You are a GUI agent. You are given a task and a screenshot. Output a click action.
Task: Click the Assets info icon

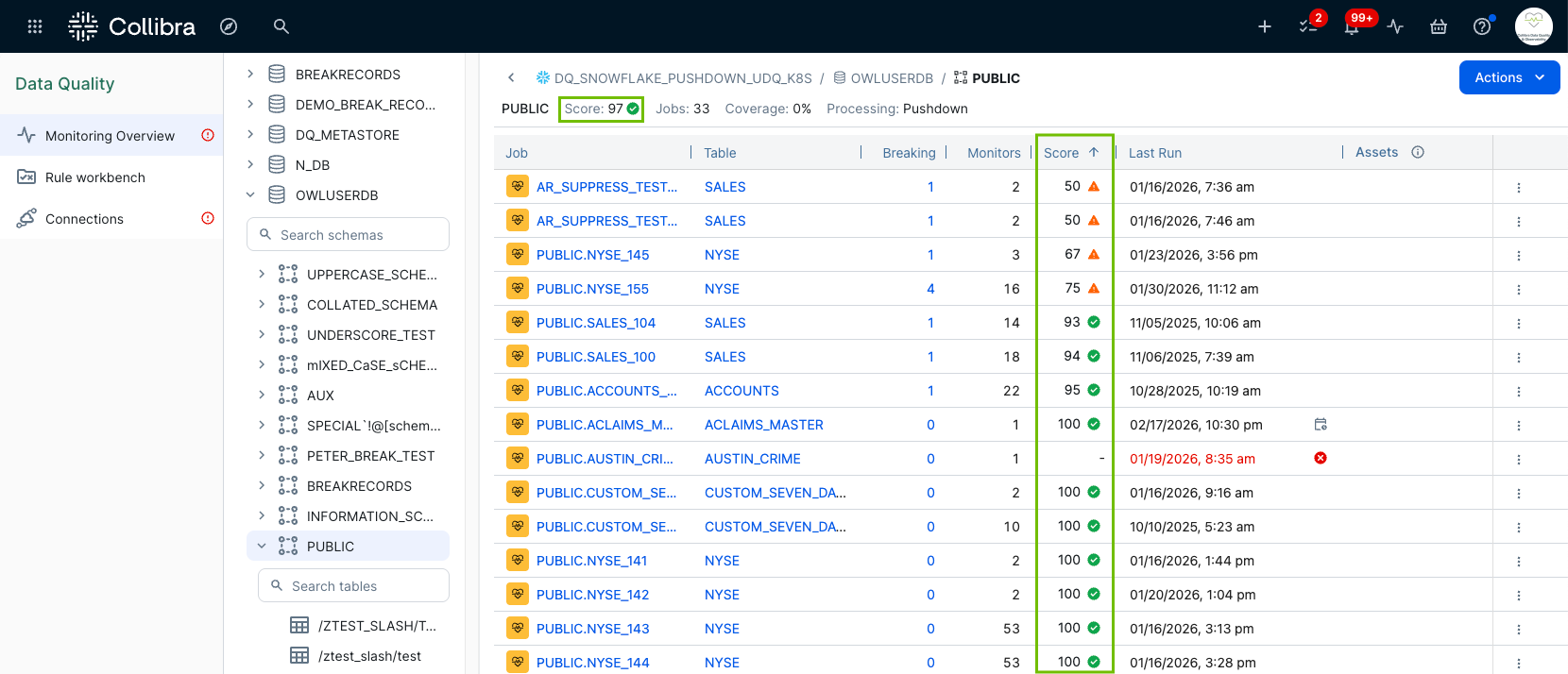click(1418, 152)
